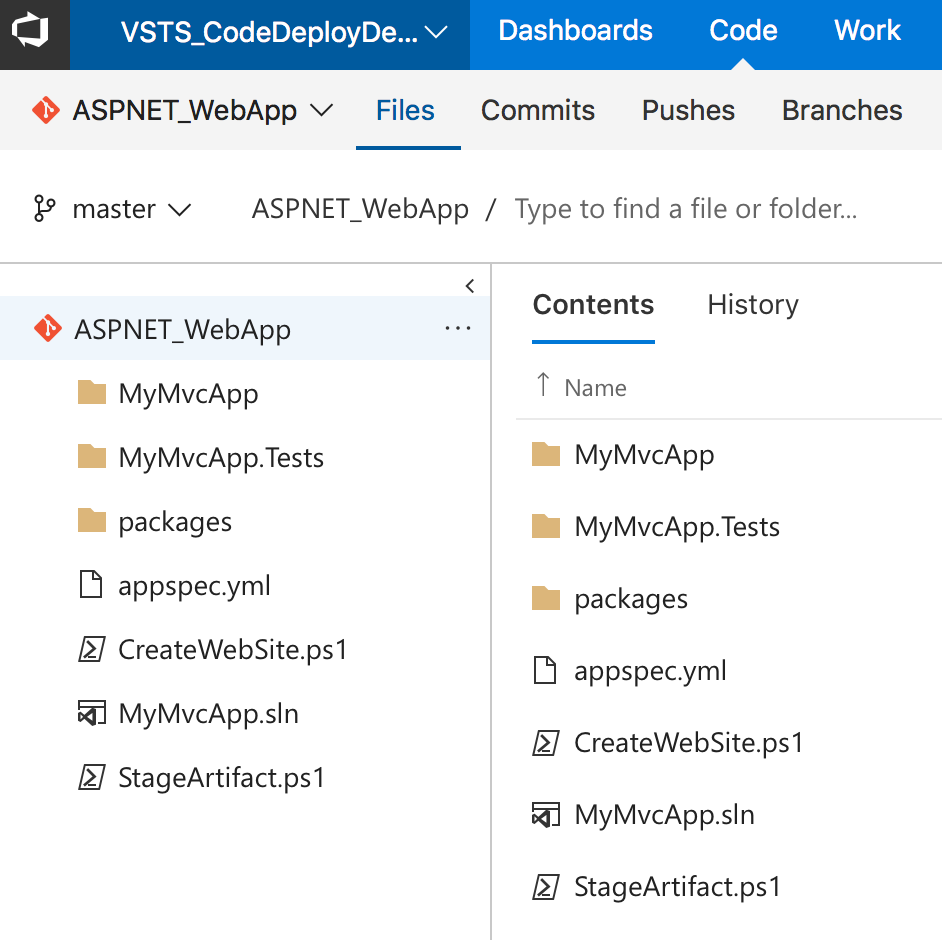Click the branch icon next to master

(x=44, y=209)
